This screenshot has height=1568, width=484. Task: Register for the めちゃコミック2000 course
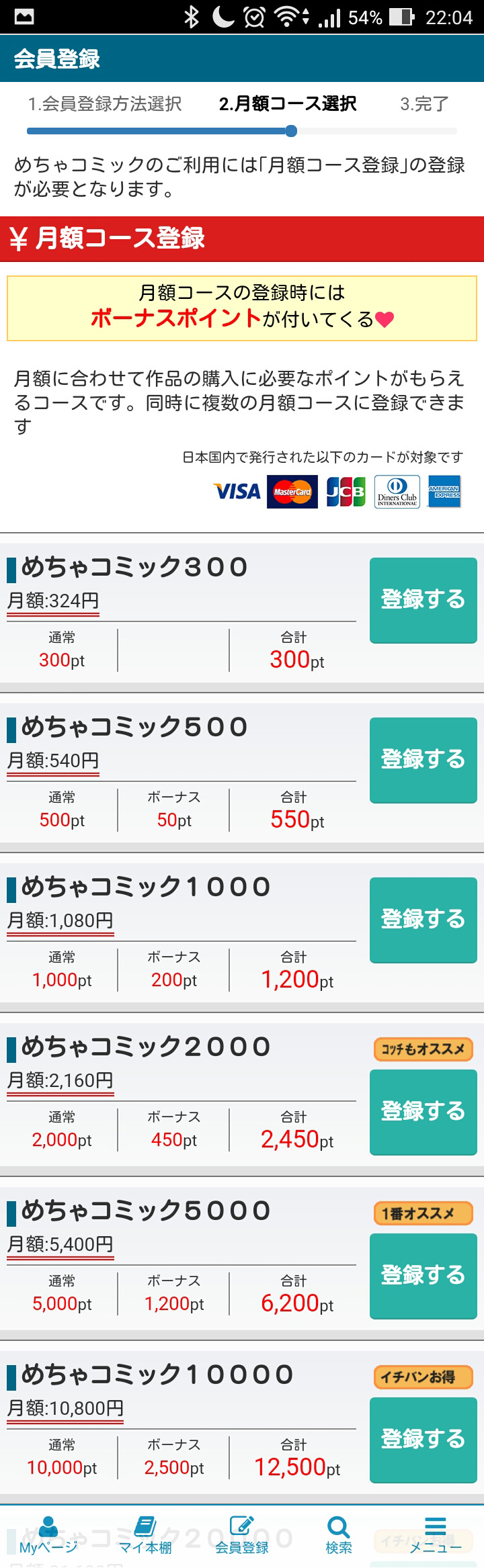pos(424,1112)
